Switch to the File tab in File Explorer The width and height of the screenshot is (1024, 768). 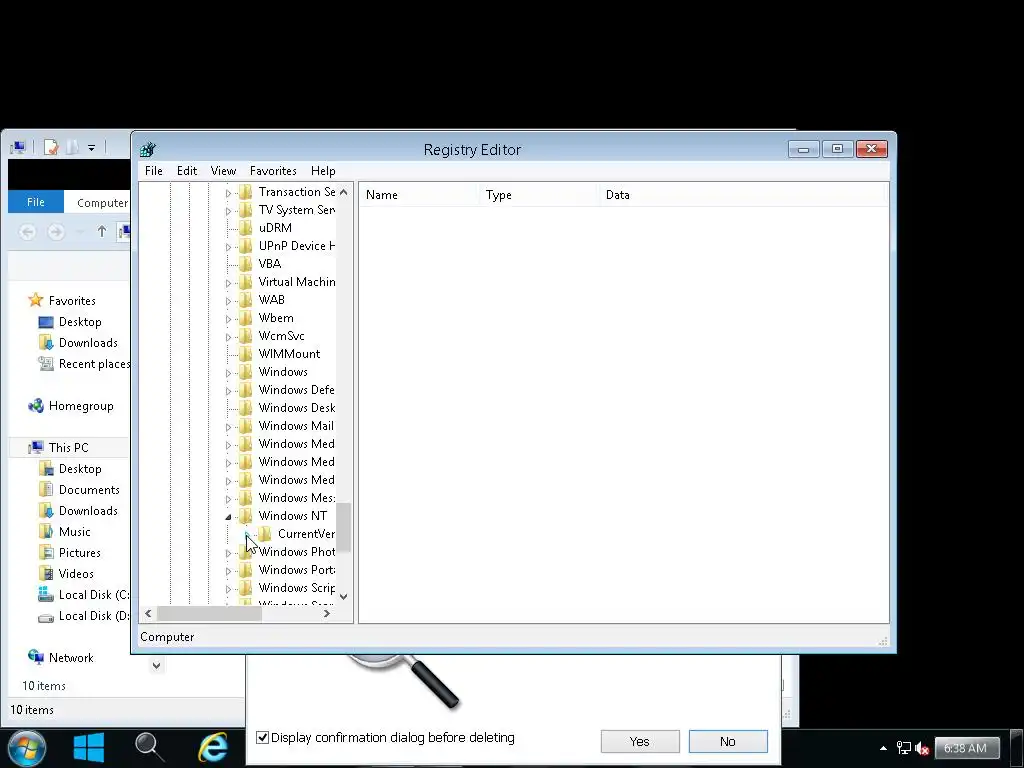click(x=36, y=202)
